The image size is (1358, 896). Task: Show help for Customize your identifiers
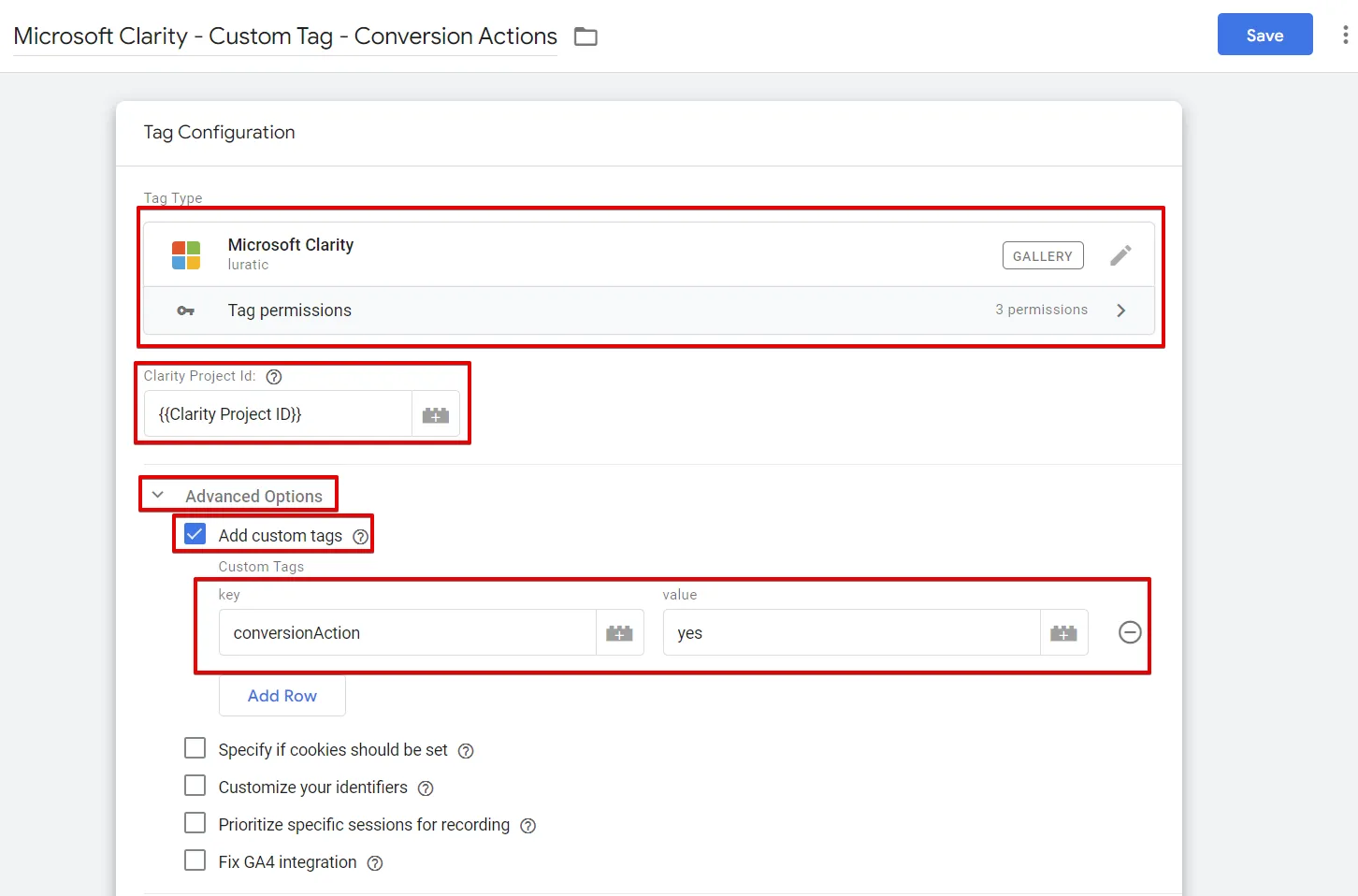coord(426,788)
